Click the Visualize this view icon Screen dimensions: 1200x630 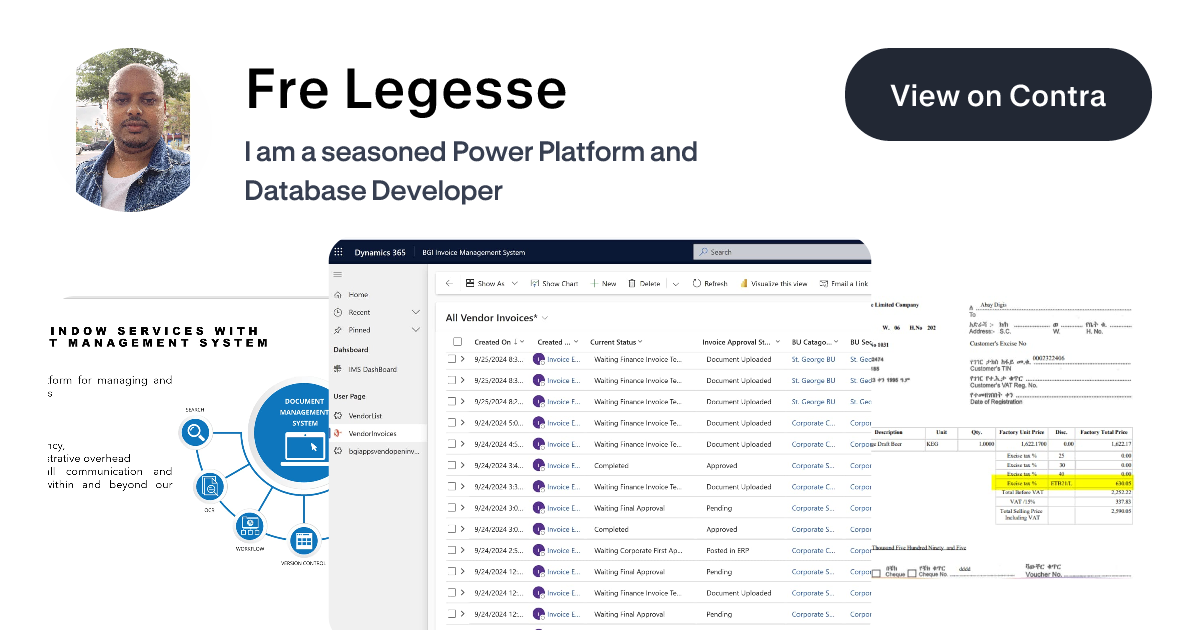[745, 284]
